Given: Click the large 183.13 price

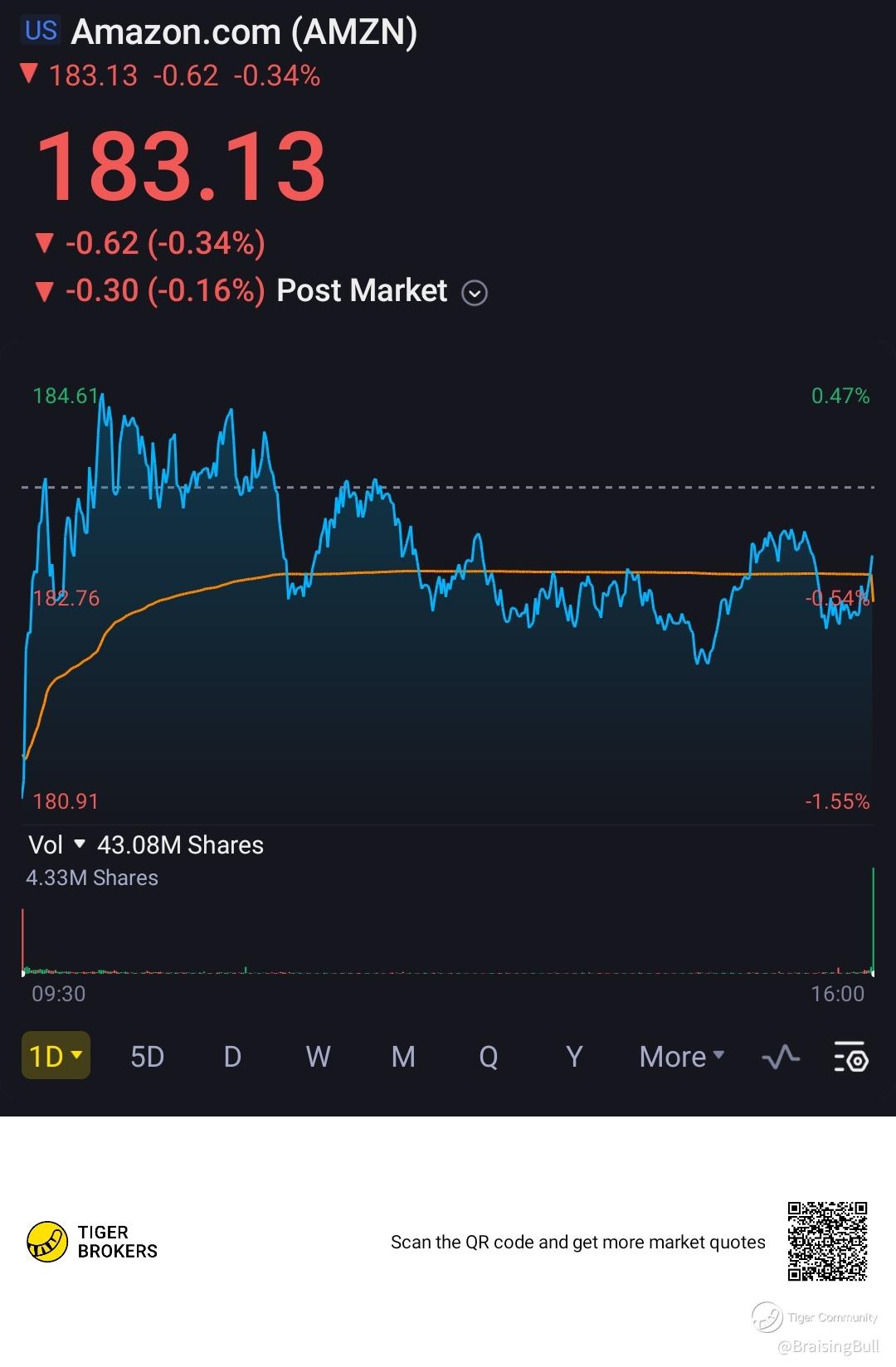Looking at the screenshot, I should [x=180, y=166].
